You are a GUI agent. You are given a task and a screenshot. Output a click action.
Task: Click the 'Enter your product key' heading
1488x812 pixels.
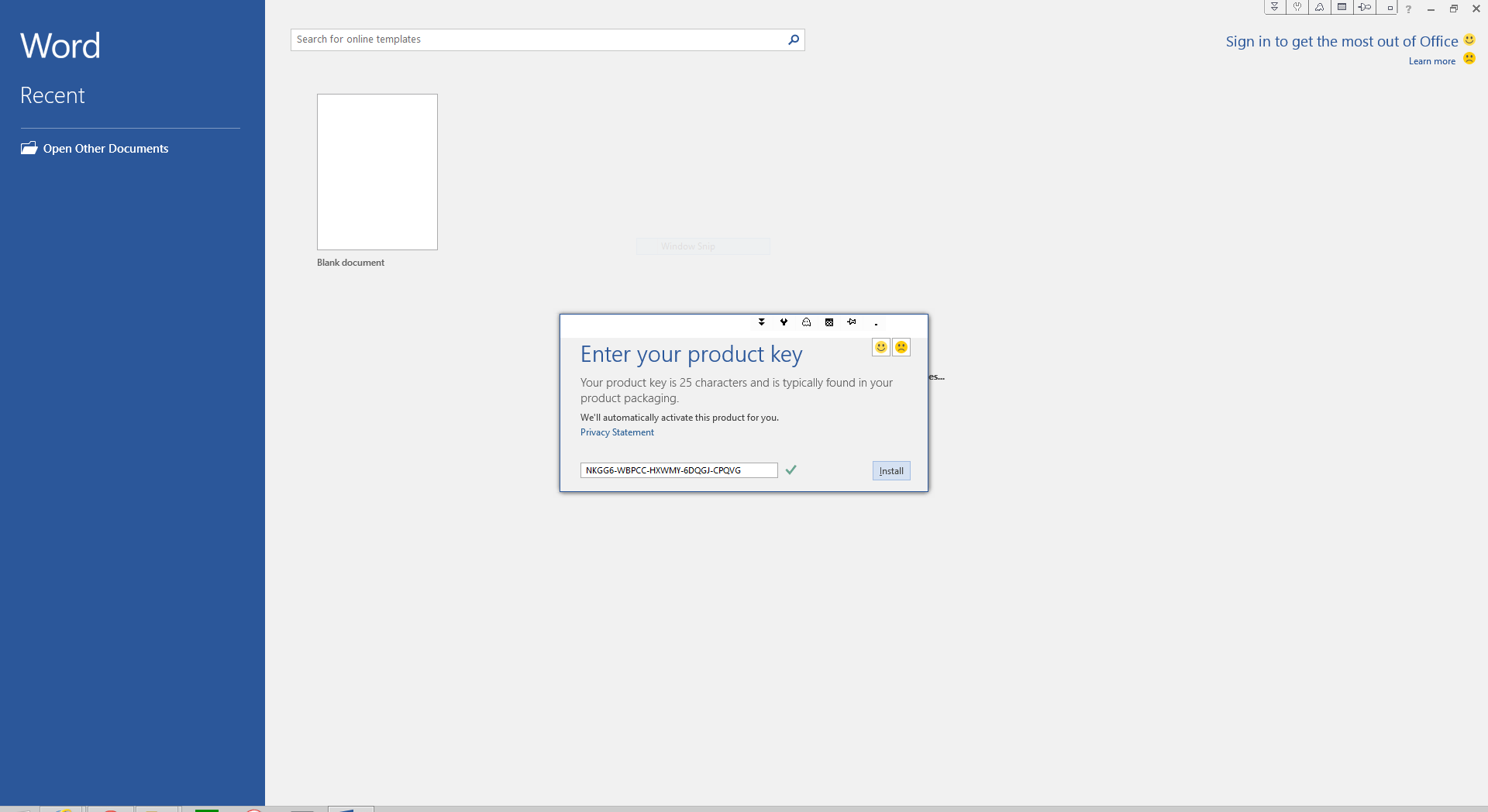pyautogui.click(x=691, y=354)
